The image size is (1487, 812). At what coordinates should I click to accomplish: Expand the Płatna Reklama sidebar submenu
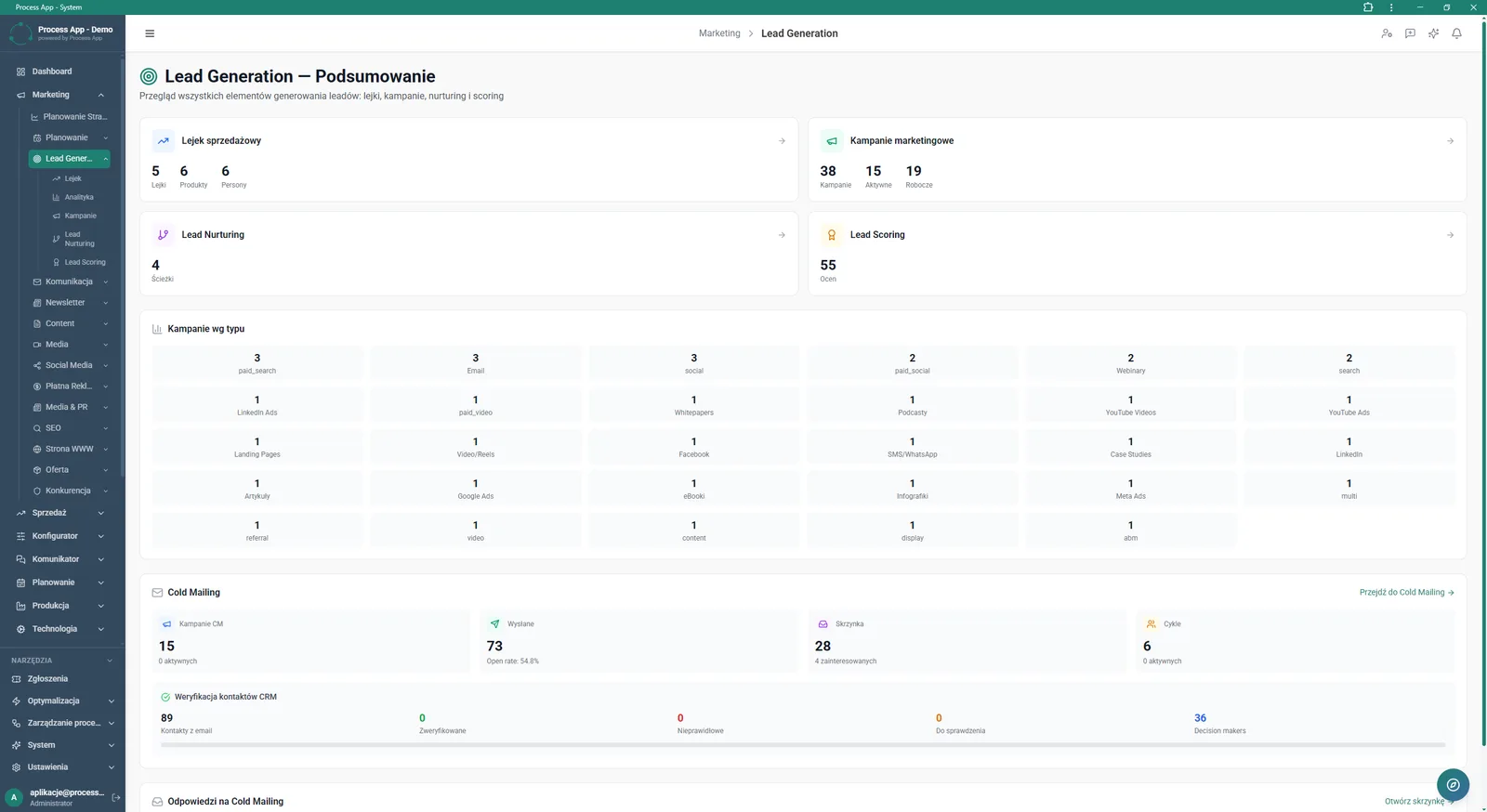[105, 386]
